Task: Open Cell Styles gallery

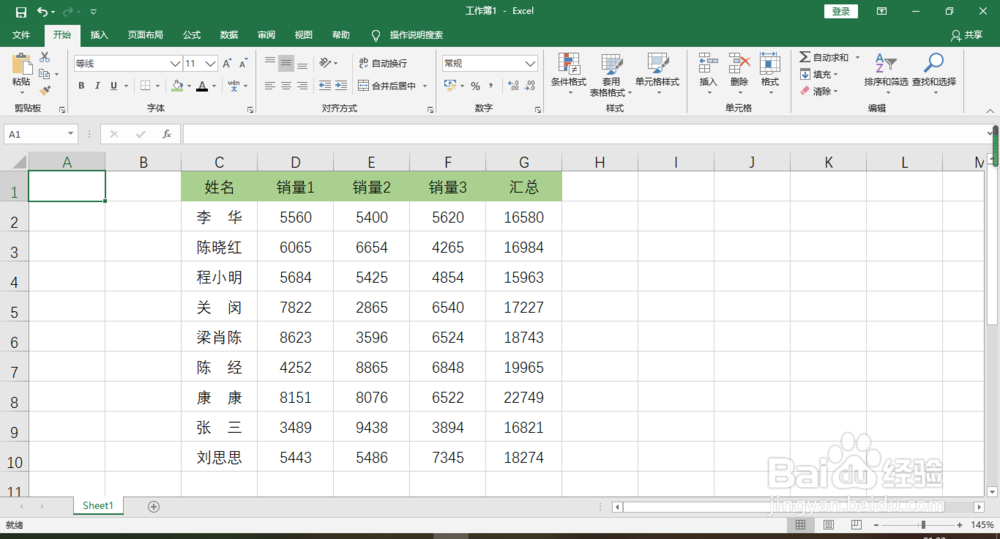Action: pyautogui.click(x=657, y=73)
